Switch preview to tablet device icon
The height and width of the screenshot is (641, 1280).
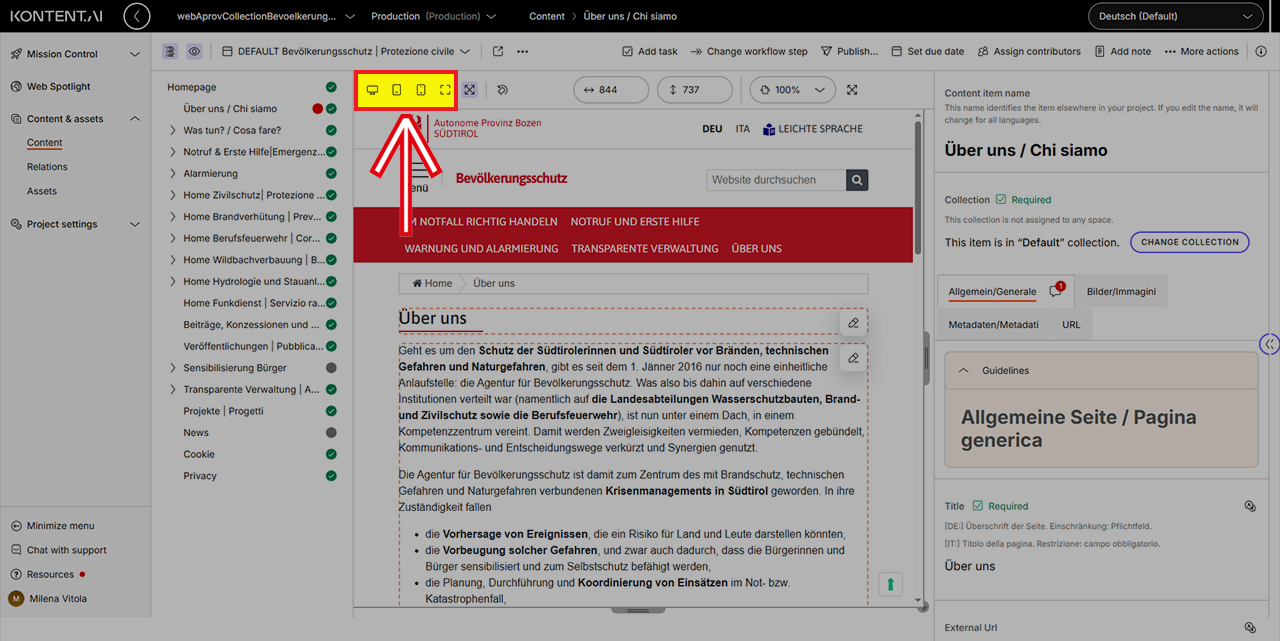[397, 90]
